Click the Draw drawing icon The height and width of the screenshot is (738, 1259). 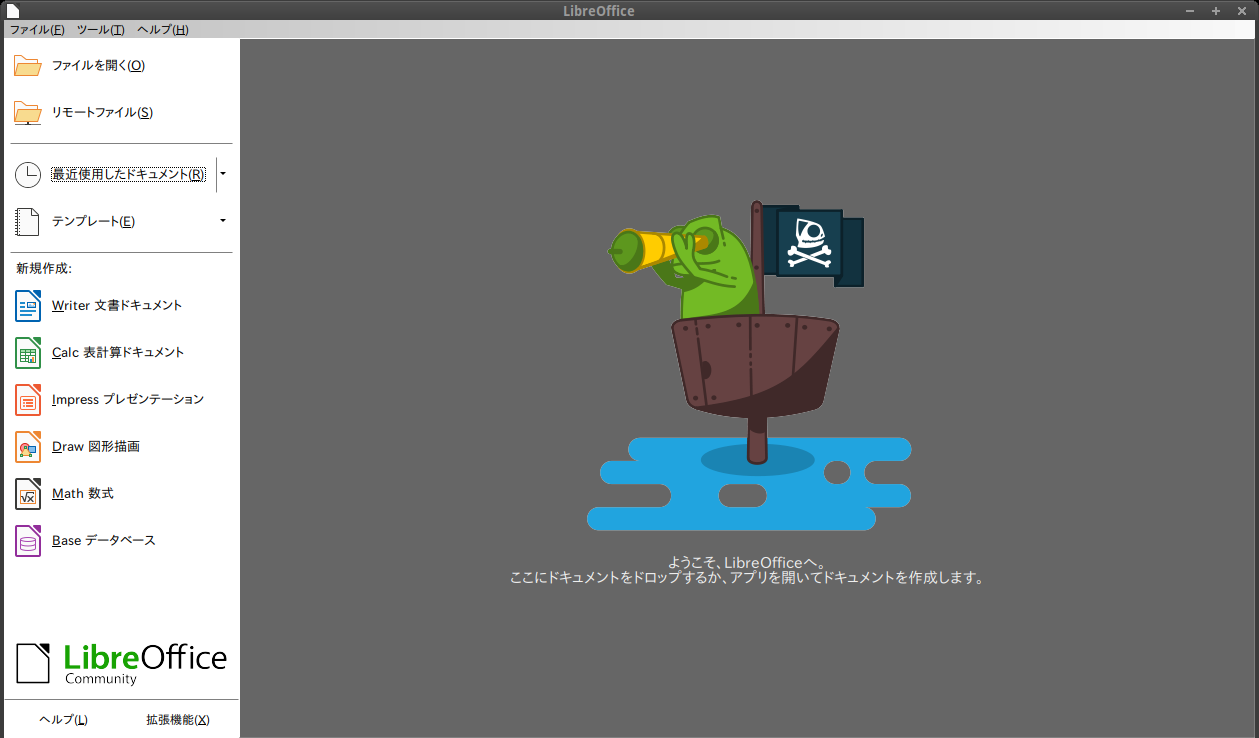(x=28, y=446)
